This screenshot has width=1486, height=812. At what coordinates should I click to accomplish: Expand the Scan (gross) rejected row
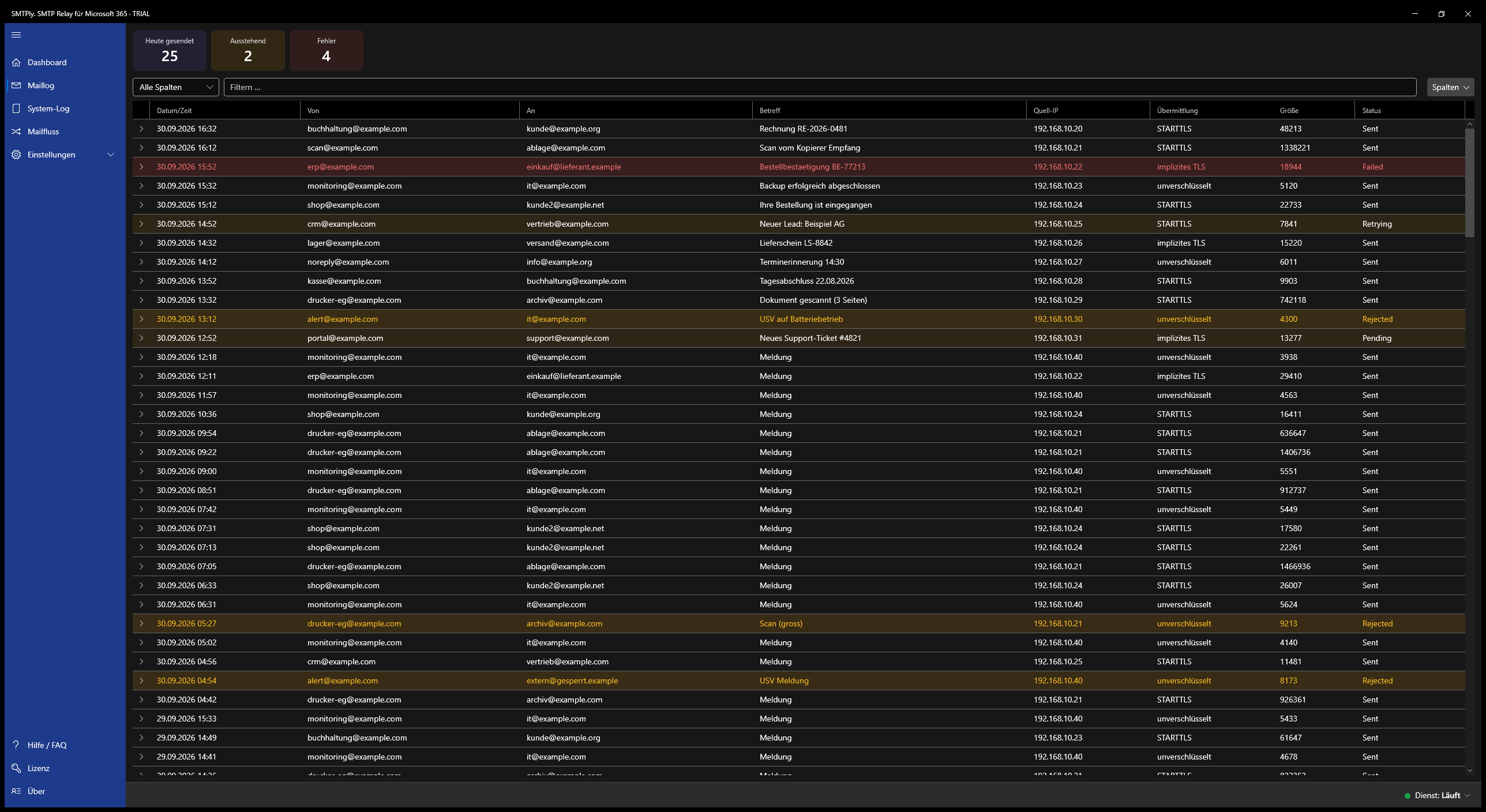click(x=141, y=623)
